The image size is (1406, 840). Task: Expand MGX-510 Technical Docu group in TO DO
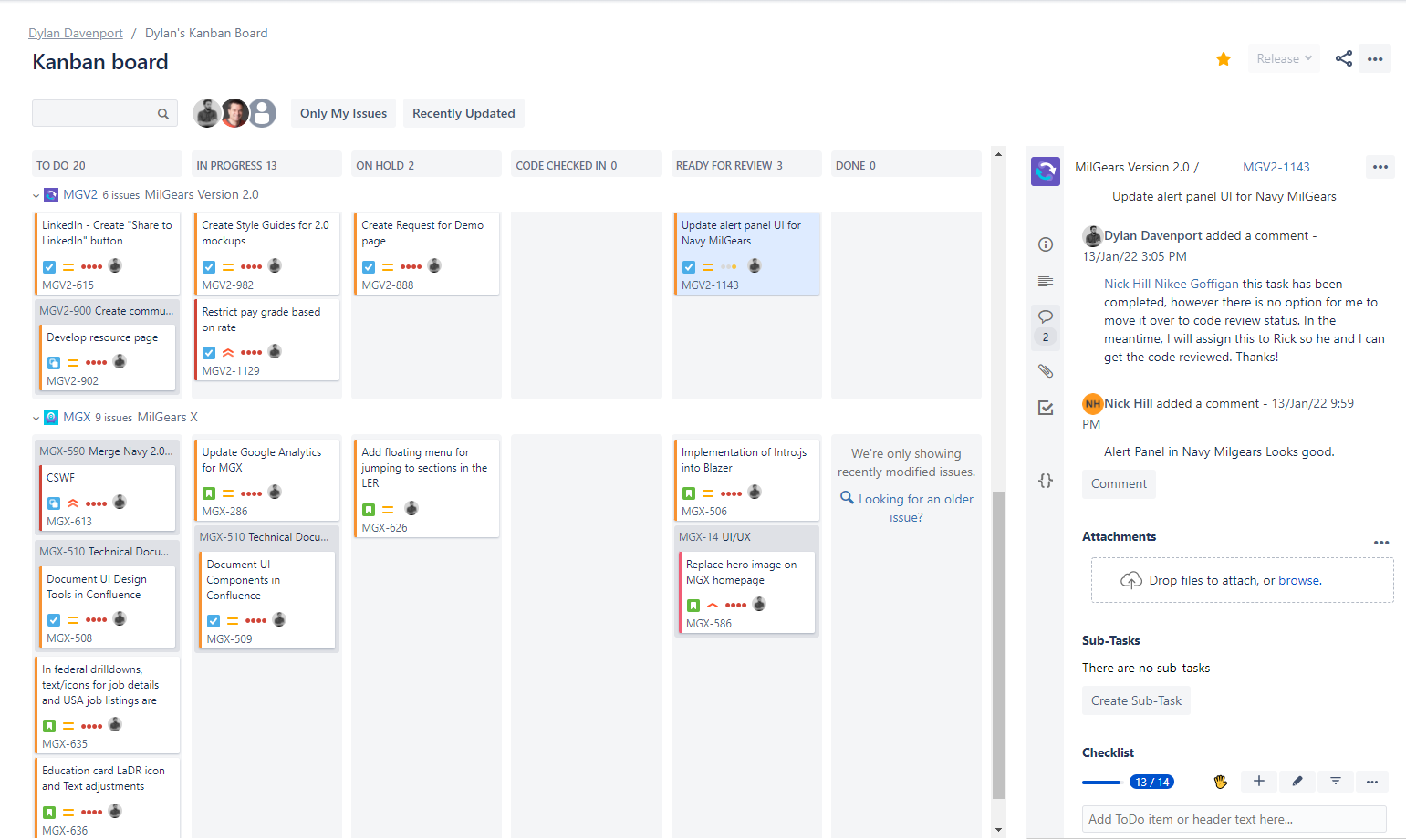click(x=106, y=552)
